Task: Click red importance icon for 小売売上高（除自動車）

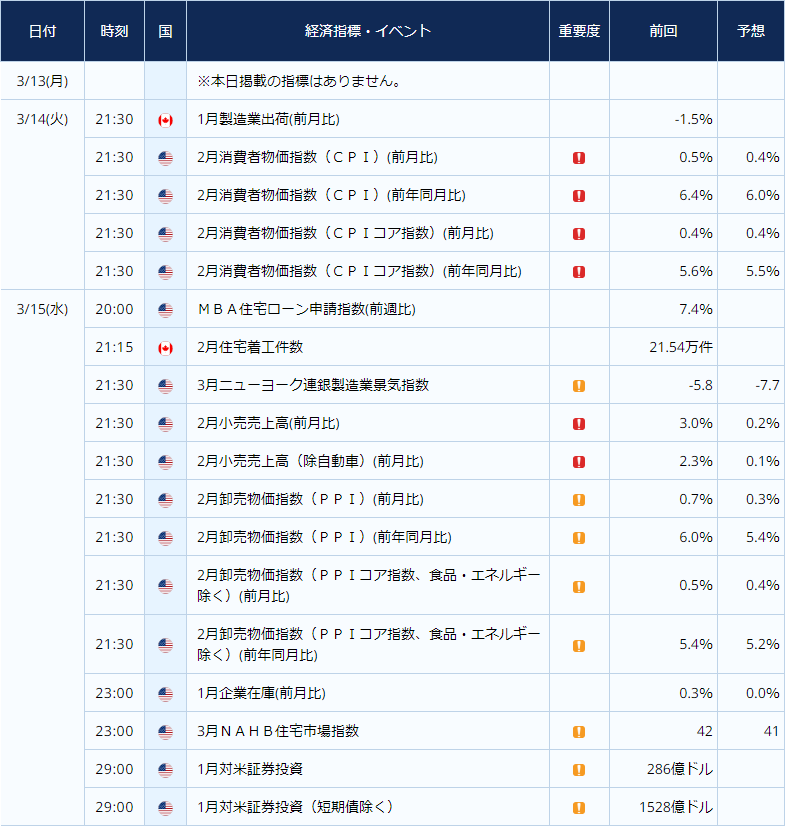Action: (x=579, y=462)
